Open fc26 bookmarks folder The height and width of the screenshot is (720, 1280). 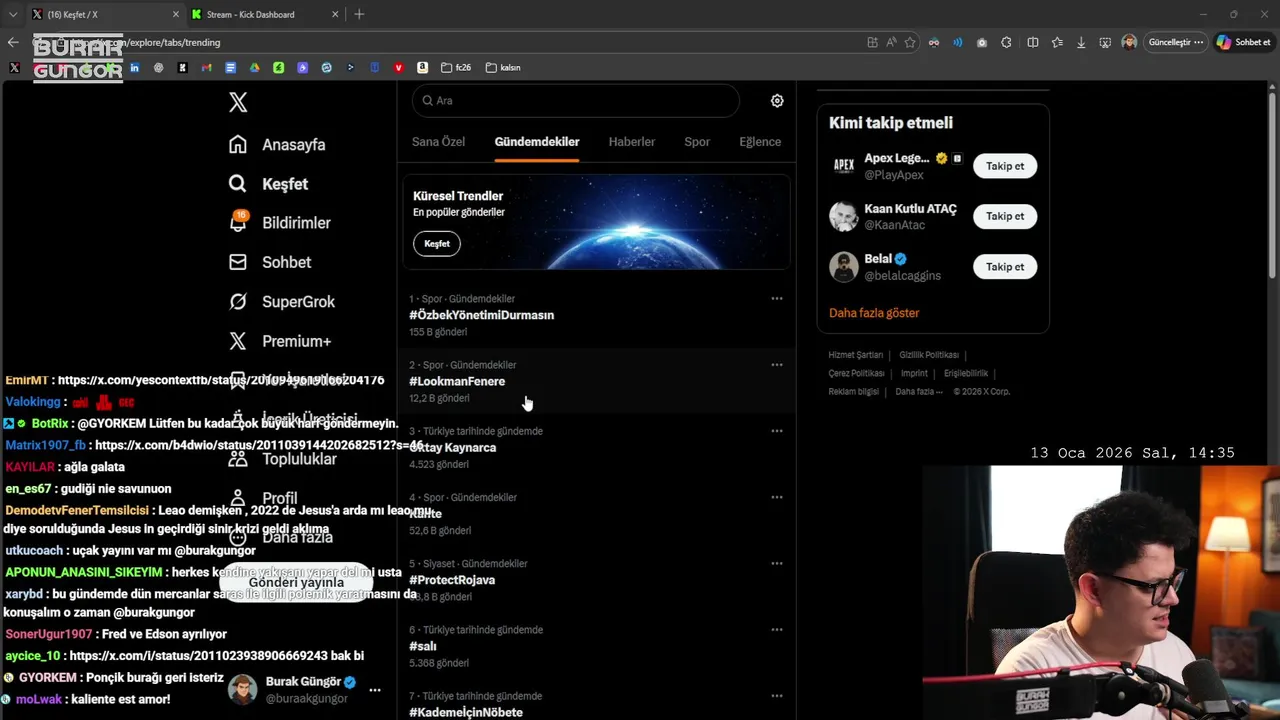[x=456, y=68]
